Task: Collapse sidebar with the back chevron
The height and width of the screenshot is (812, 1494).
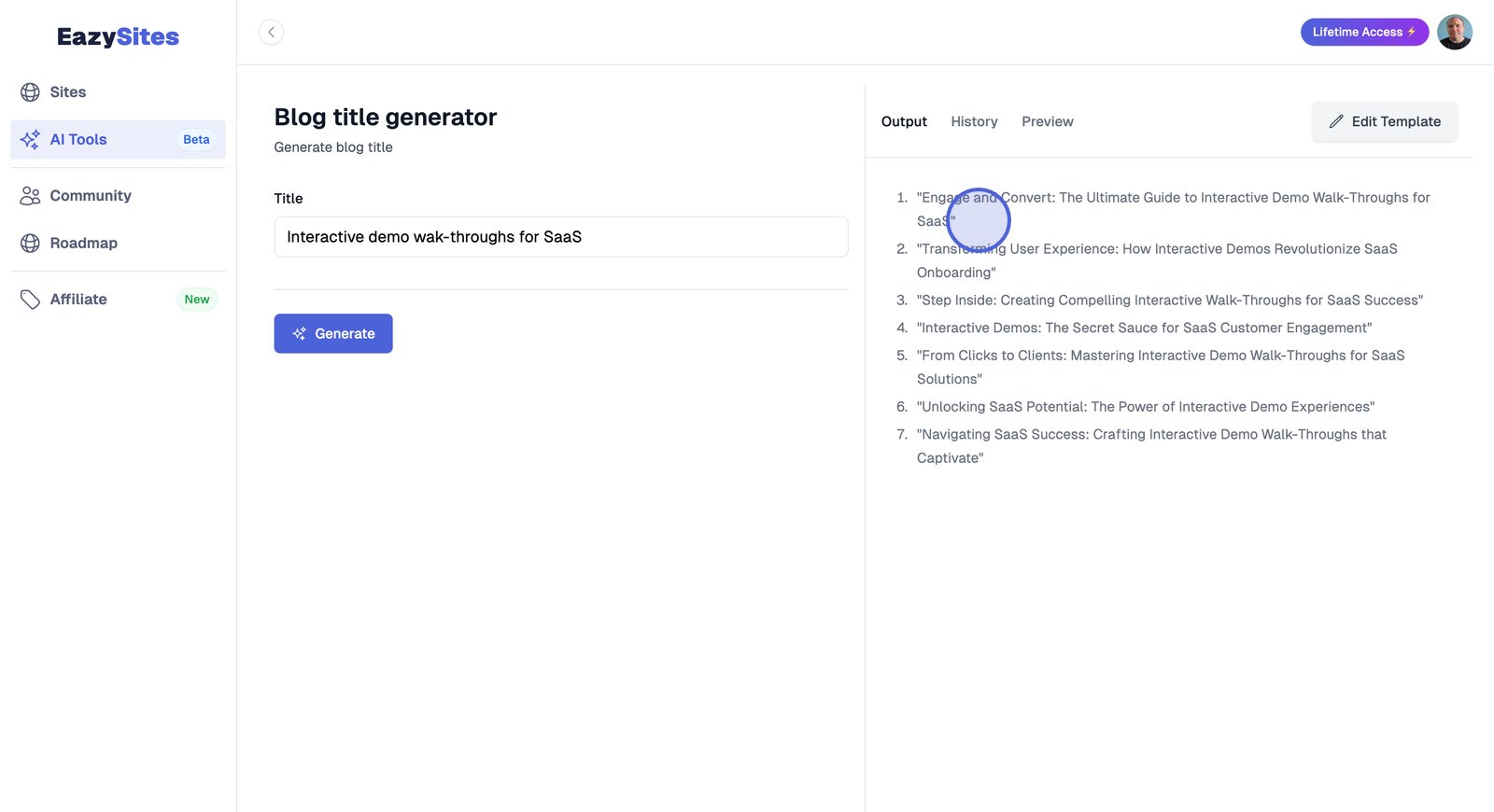Action: [x=271, y=33]
